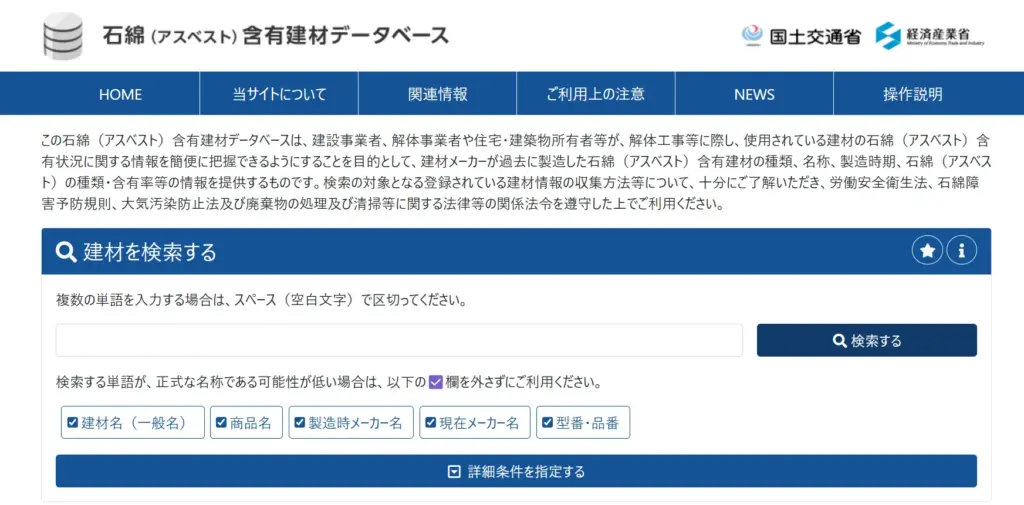Toggle the 現在メーカー名 checkbox
Screen dimensions: 1024x505
[x=431, y=423]
